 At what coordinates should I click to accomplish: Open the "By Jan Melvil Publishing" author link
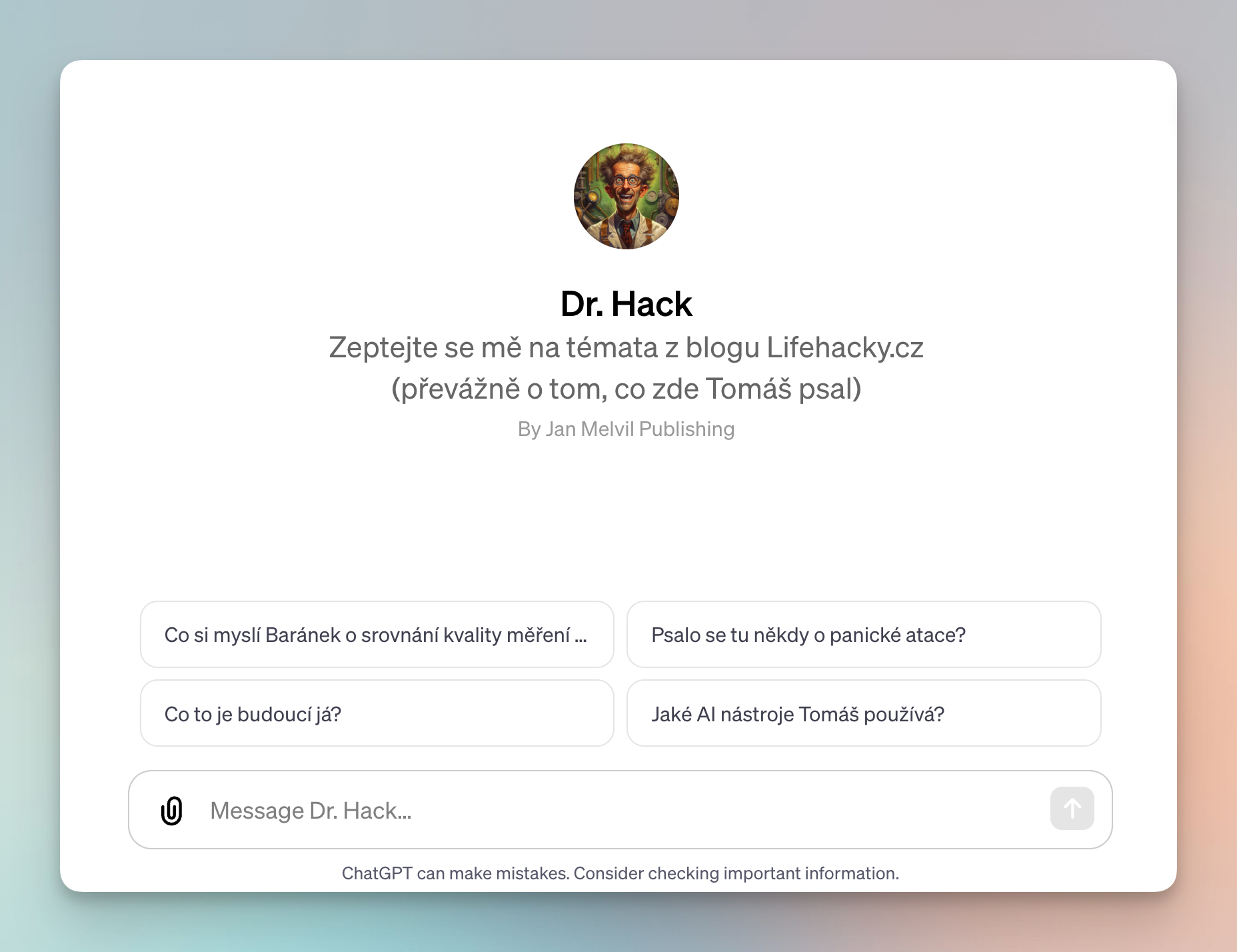(626, 429)
